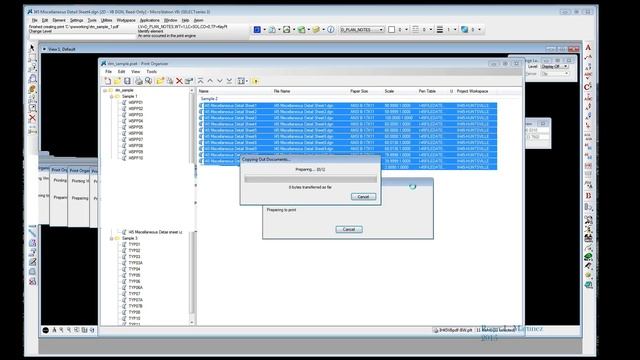The image size is (640, 360).
Task: Open MicroStation Workspace menu
Action: 126,20
